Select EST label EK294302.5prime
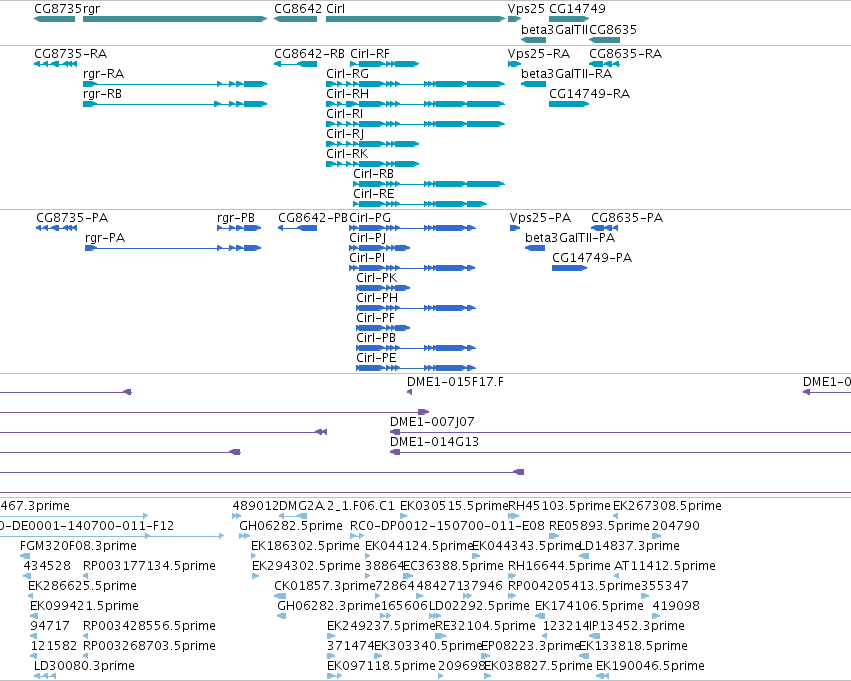 click(x=306, y=566)
